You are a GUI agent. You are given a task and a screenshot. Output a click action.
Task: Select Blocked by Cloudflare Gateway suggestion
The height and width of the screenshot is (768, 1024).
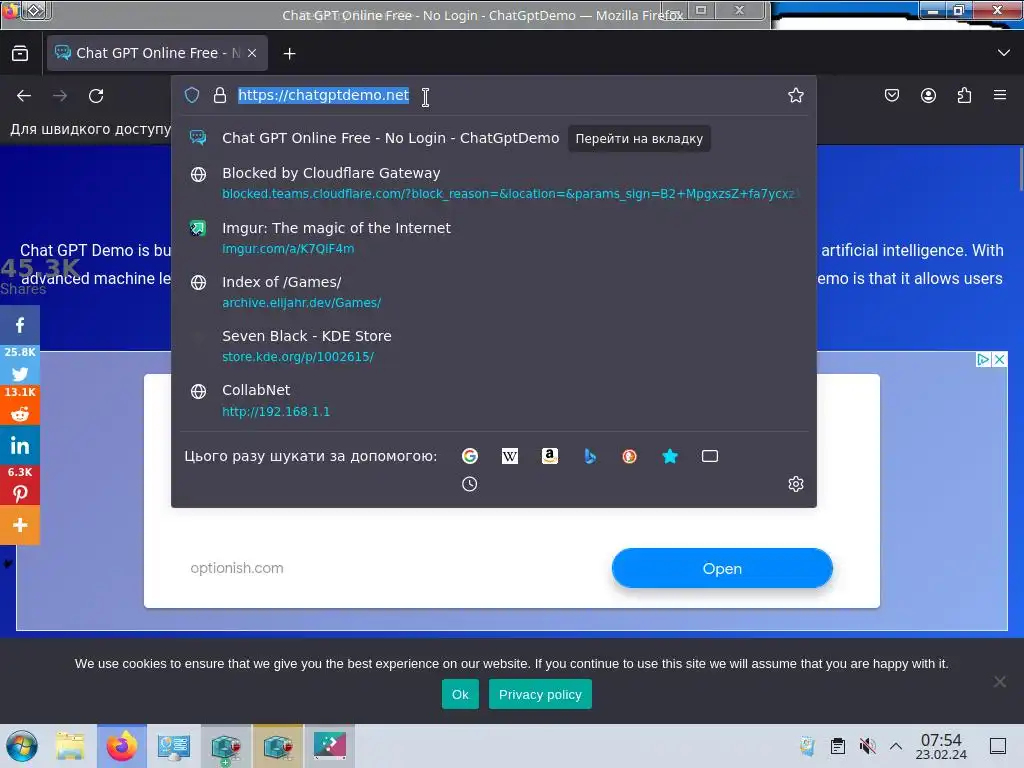[x=494, y=183]
